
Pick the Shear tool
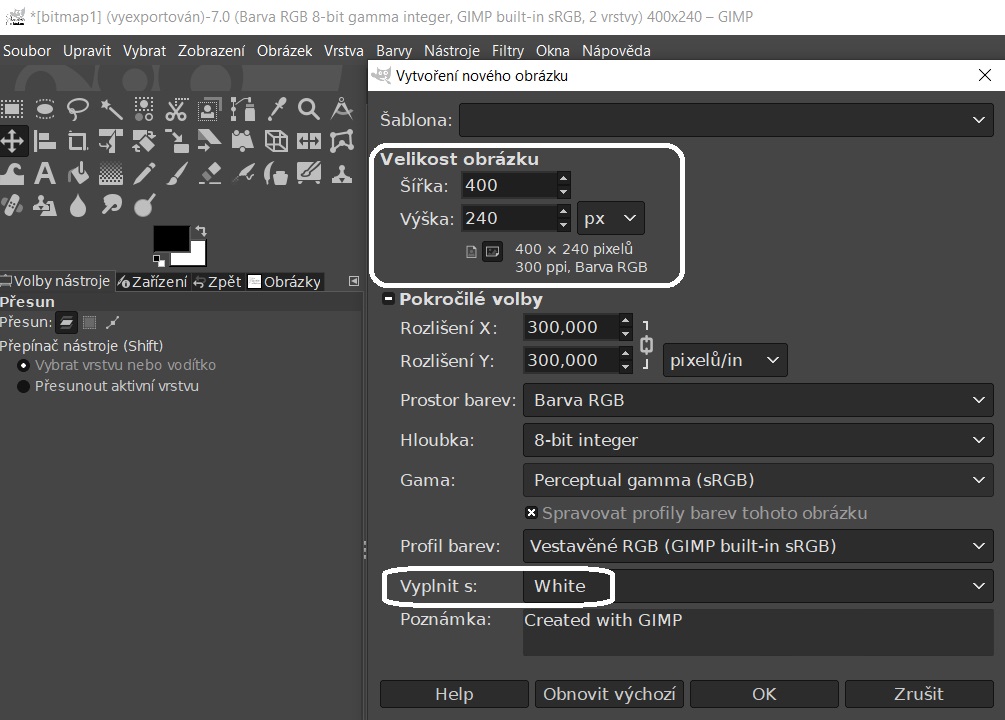(209, 141)
